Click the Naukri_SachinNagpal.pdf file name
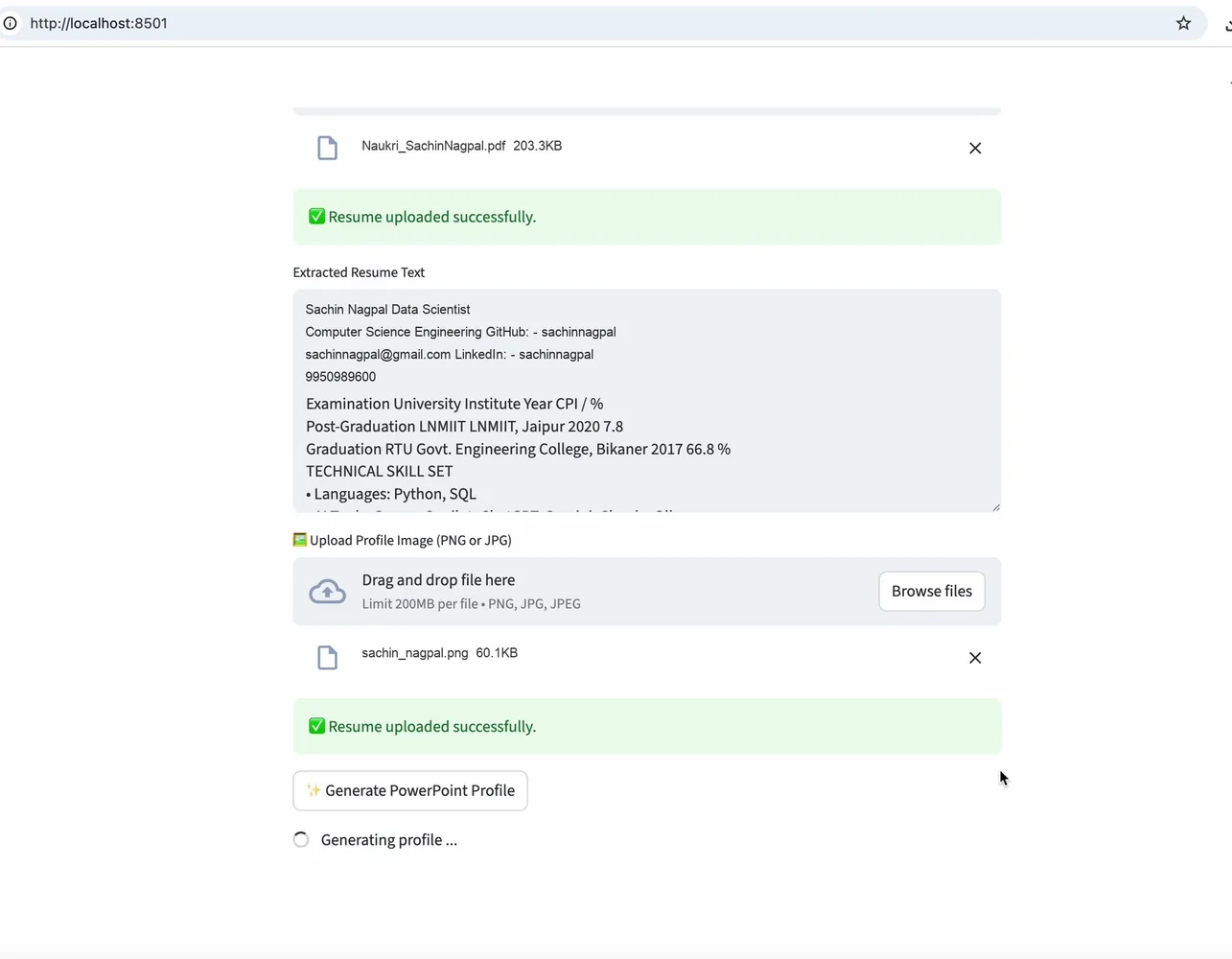1232x959 pixels. [433, 146]
